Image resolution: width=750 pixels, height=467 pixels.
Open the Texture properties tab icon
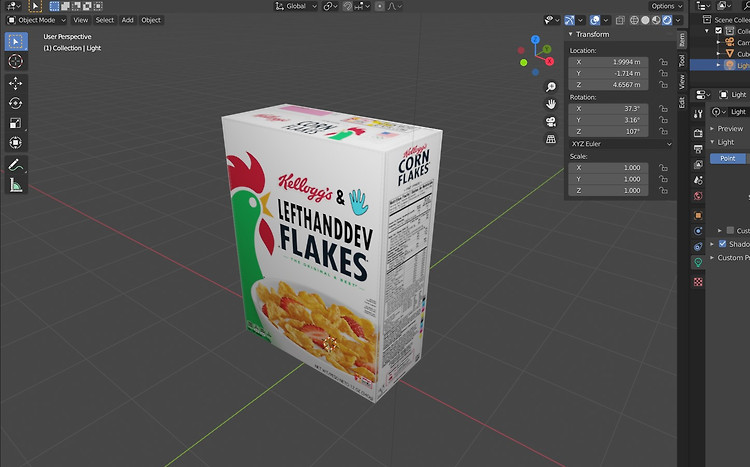click(x=698, y=282)
